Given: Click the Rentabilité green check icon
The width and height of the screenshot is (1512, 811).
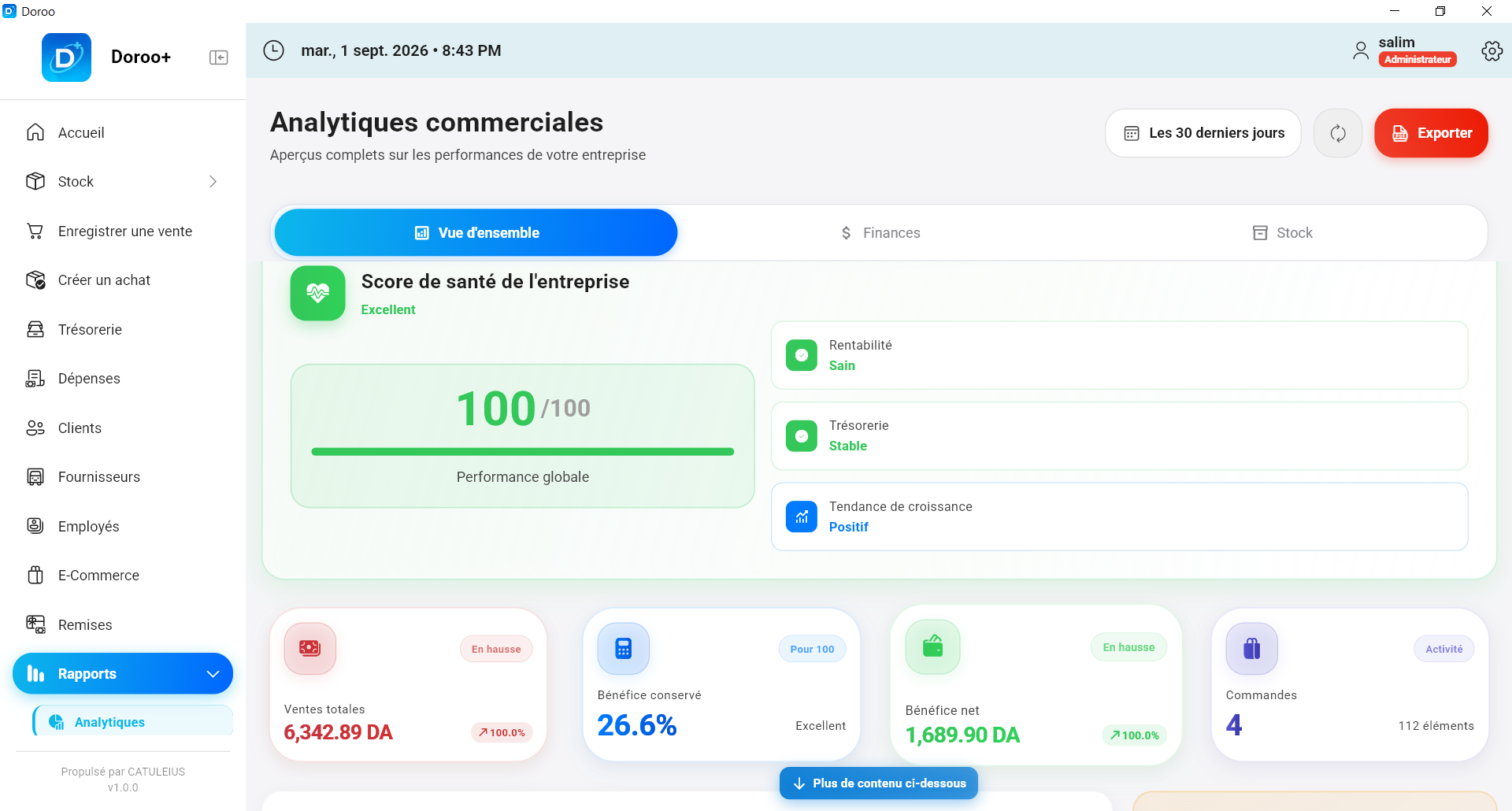Looking at the screenshot, I should tap(802, 355).
